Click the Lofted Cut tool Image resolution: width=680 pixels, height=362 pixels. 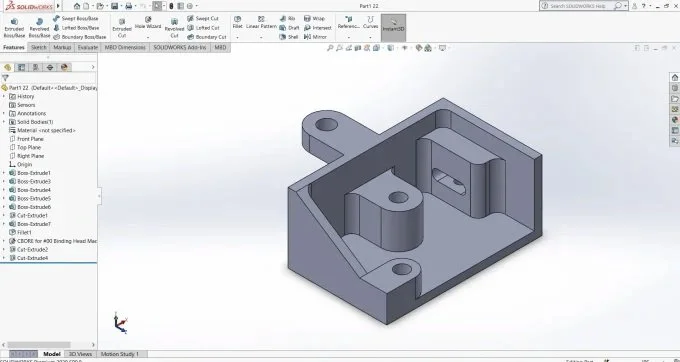tap(203, 28)
